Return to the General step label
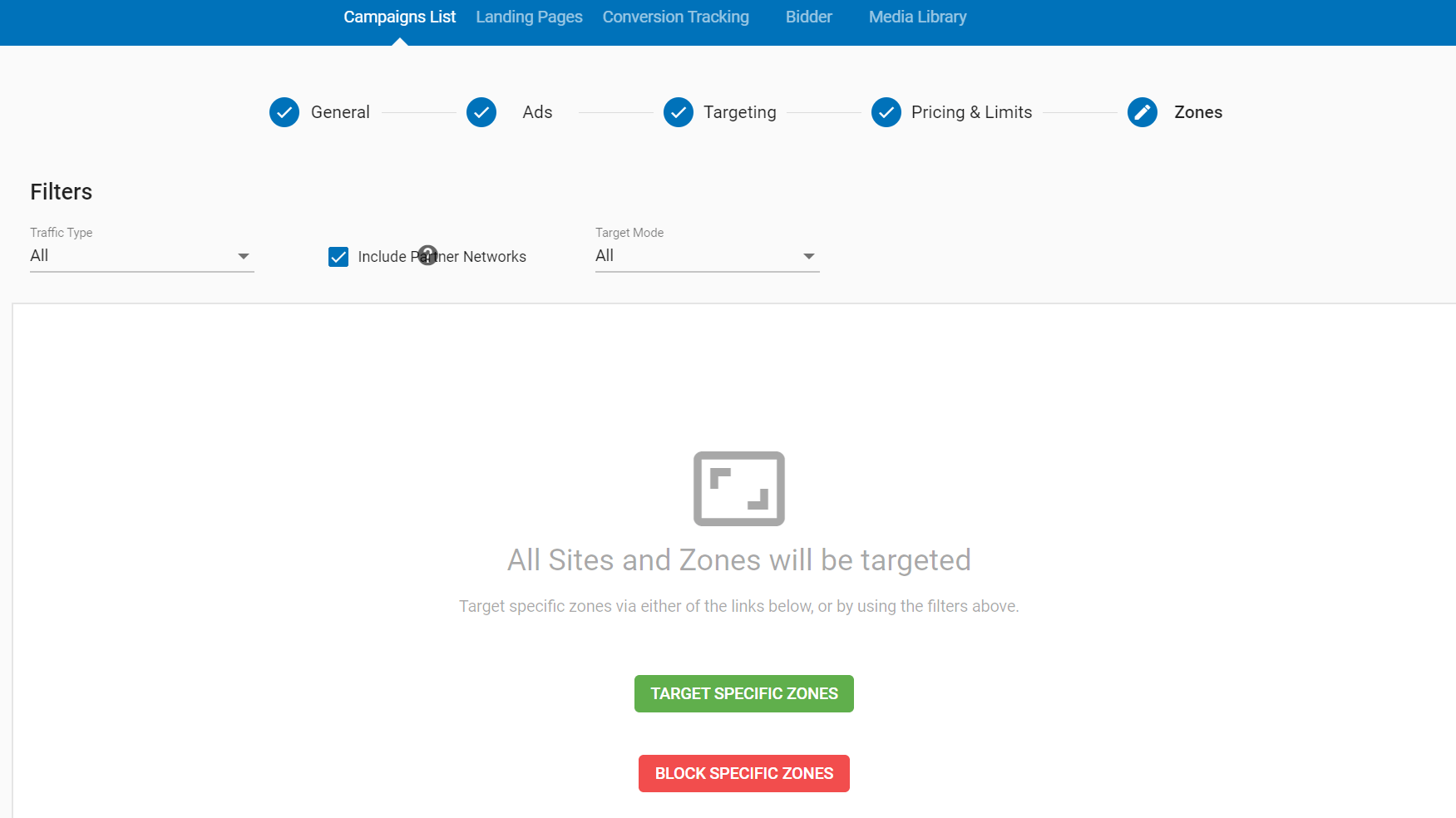1456x818 pixels. [340, 112]
